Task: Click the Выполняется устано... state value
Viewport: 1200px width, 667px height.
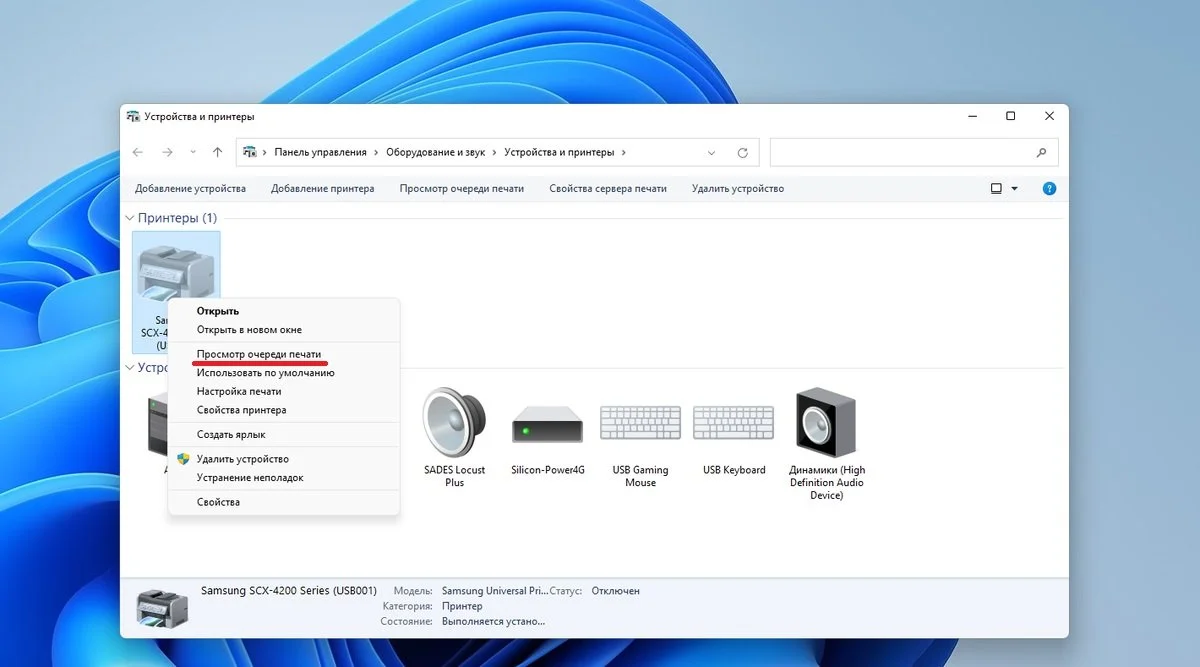Action: [493, 621]
